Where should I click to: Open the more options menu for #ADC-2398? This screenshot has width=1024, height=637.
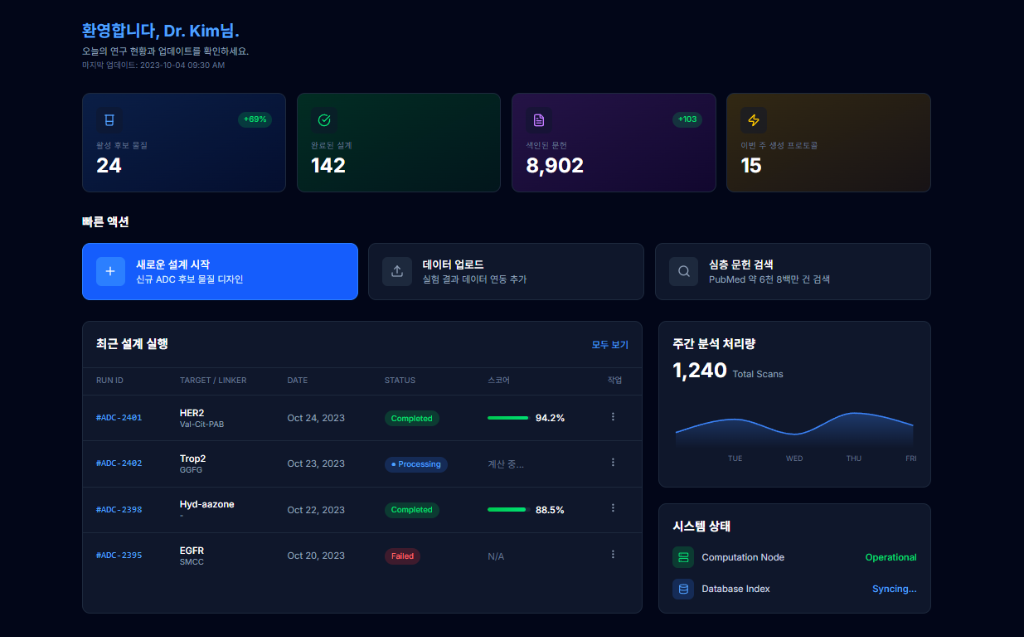click(613, 509)
